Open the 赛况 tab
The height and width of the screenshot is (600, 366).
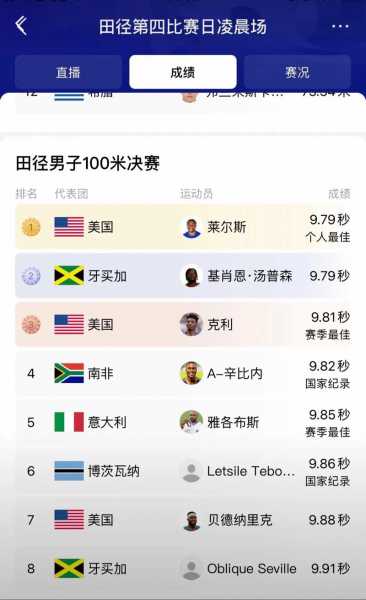[x=297, y=72]
